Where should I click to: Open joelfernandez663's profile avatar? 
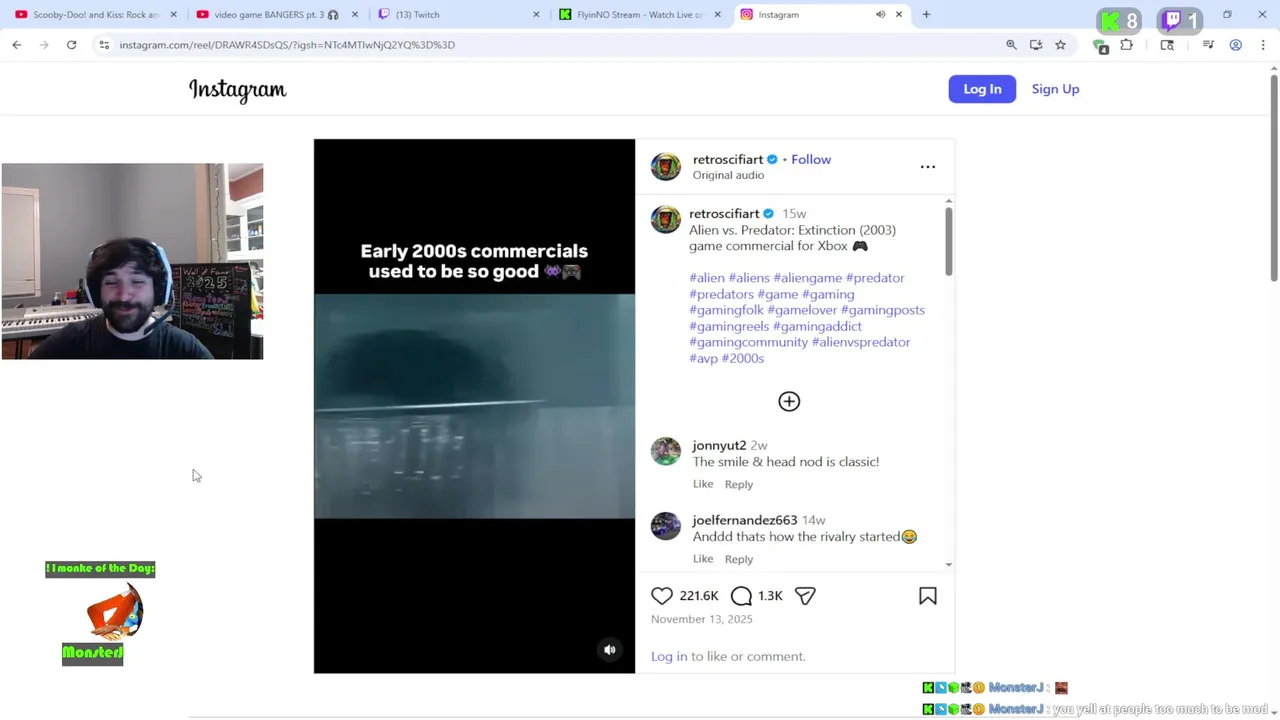click(666, 526)
